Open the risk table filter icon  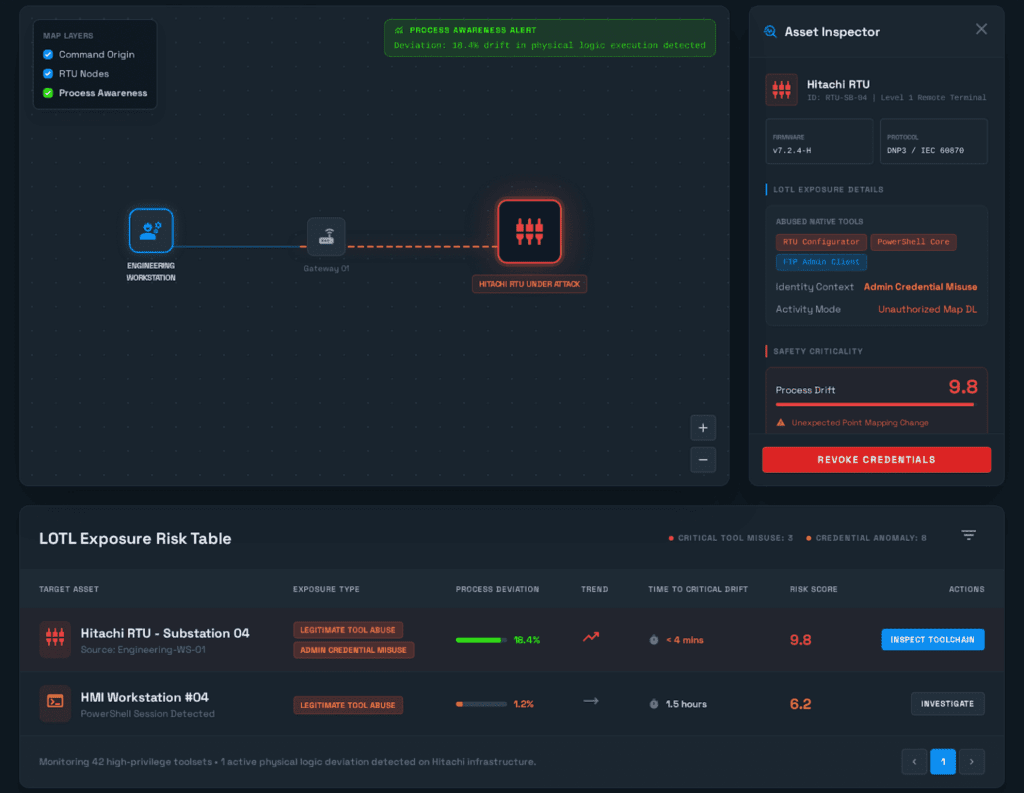pyautogui.click(x=968, y=535)
